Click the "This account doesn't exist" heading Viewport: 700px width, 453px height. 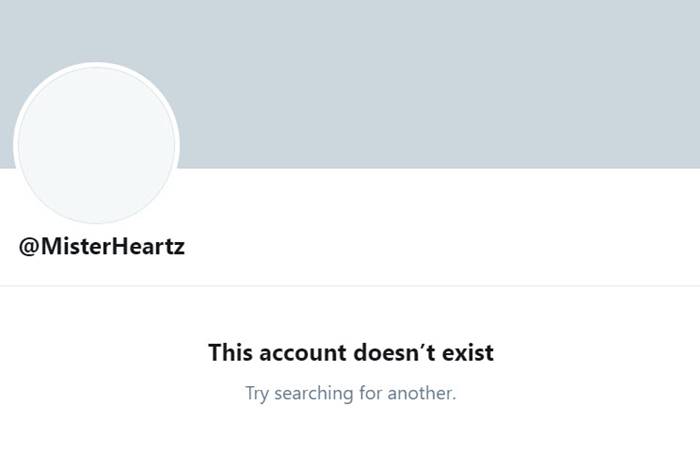[350, 352]
